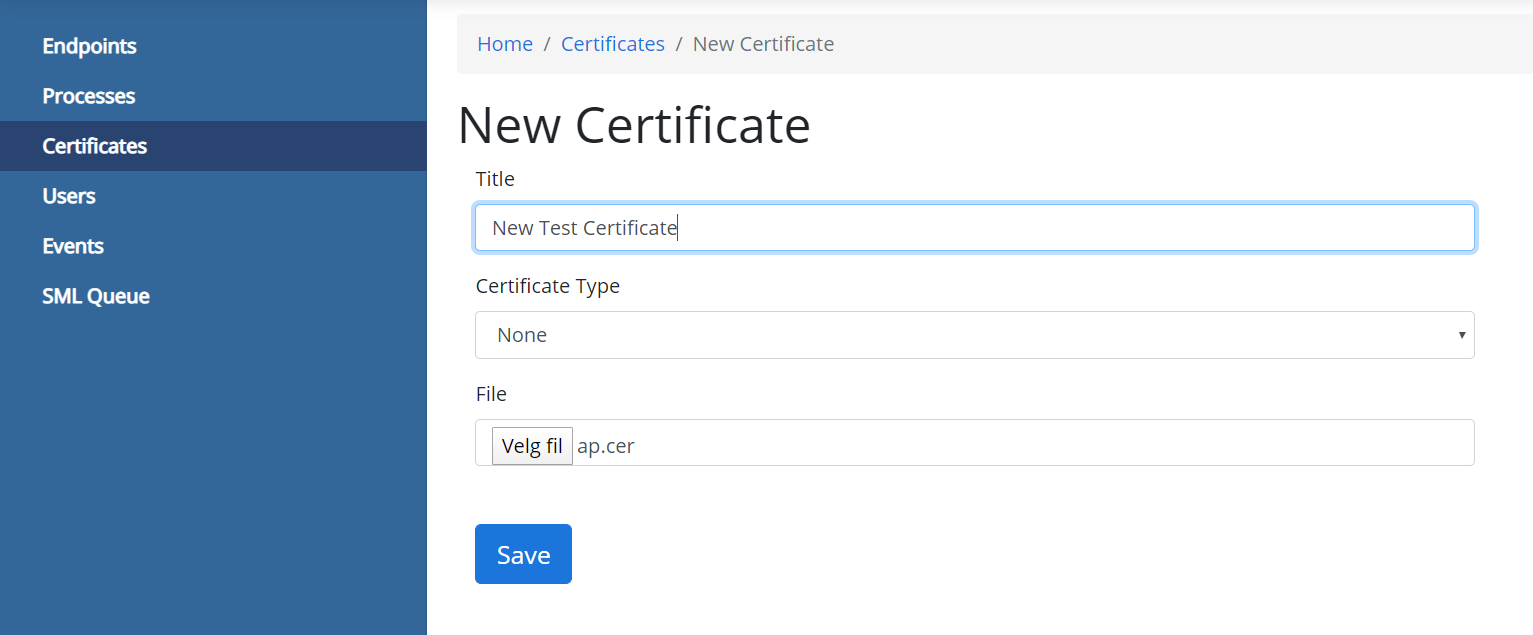This screenshot has height=635, width=1533.
Task: Click the New Certificate breadcrumb text
Action: pos(763,44)
